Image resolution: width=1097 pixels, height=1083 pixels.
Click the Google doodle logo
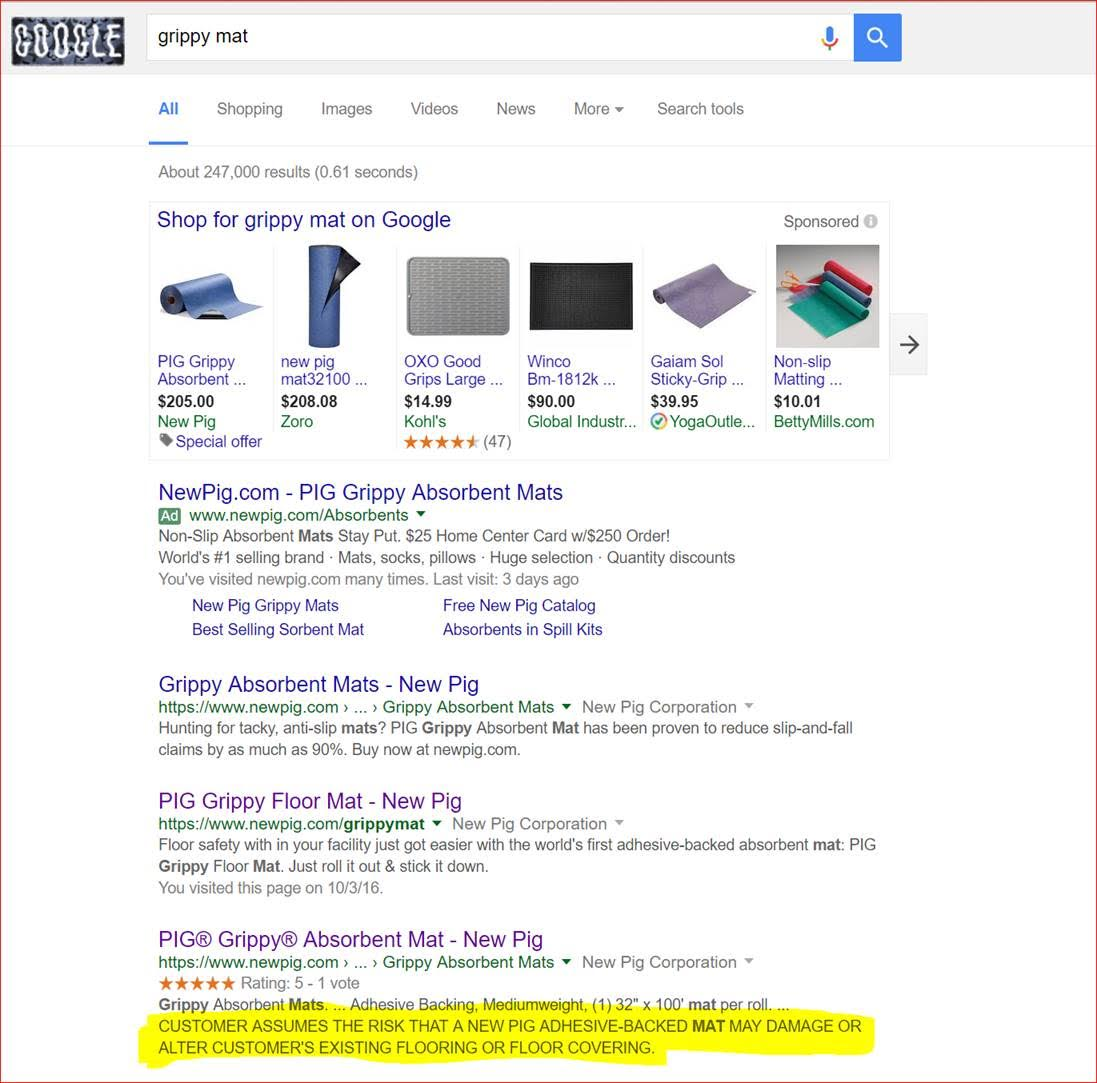click(x=68, y=42)
